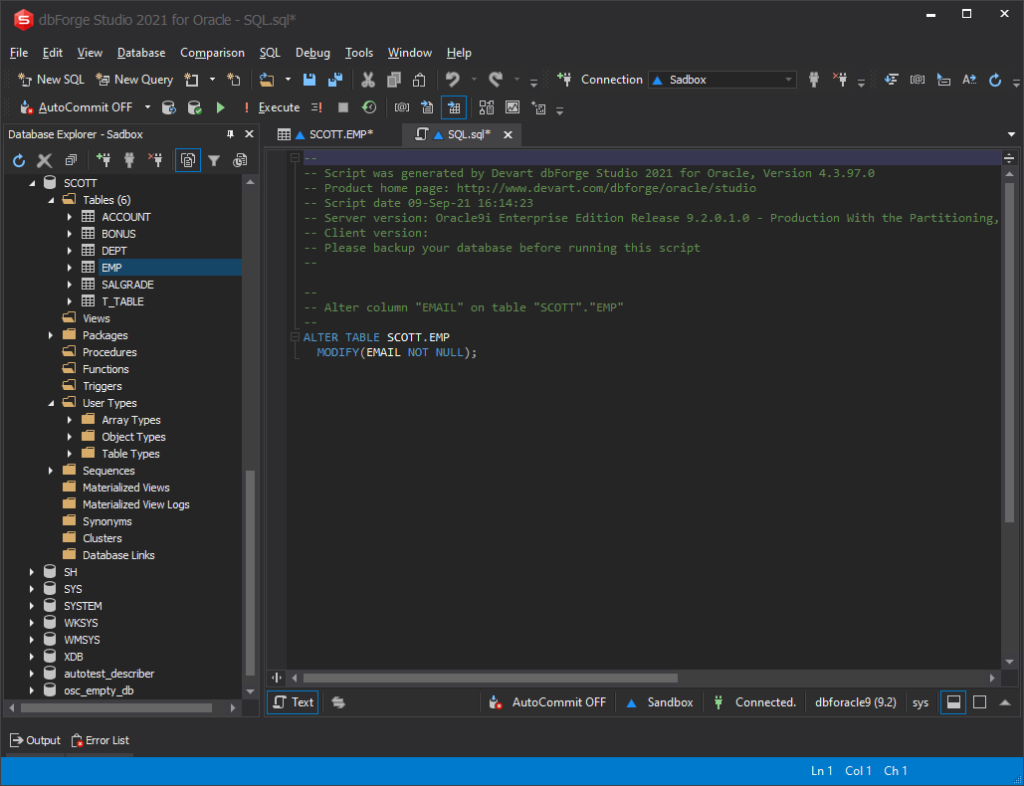This screenshot has height=786, width=1024.
Task: Click the editor vertical scrollbar
Action: 1009,350
